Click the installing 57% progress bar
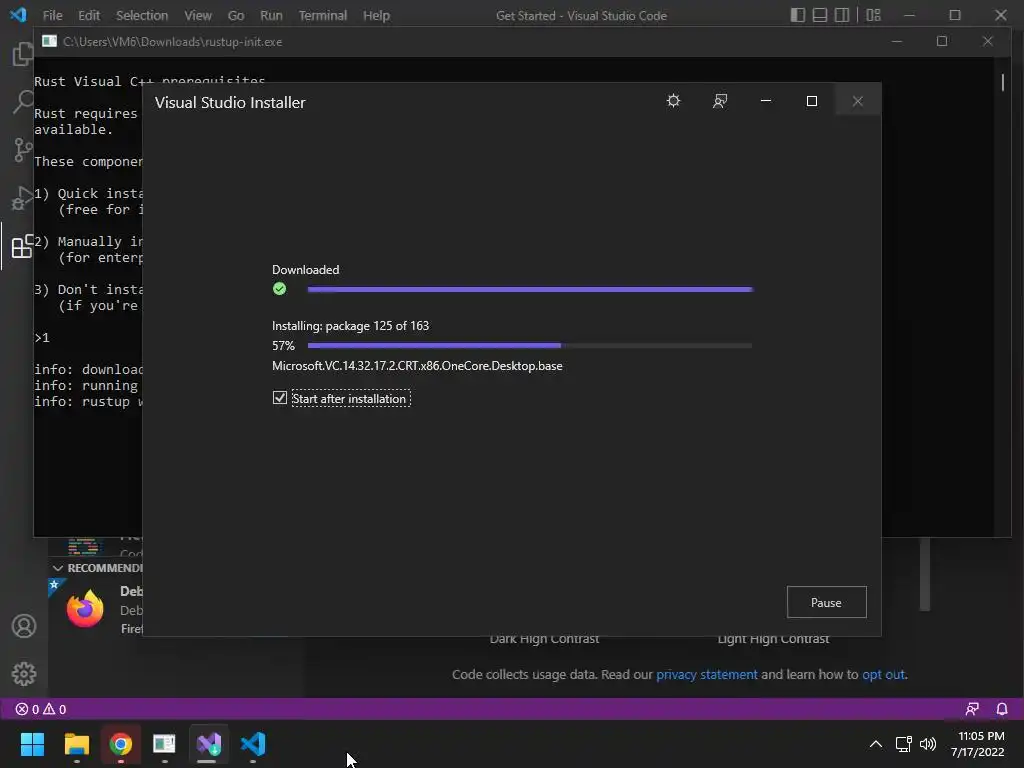 pyautogui.click(x=530, y=345)
